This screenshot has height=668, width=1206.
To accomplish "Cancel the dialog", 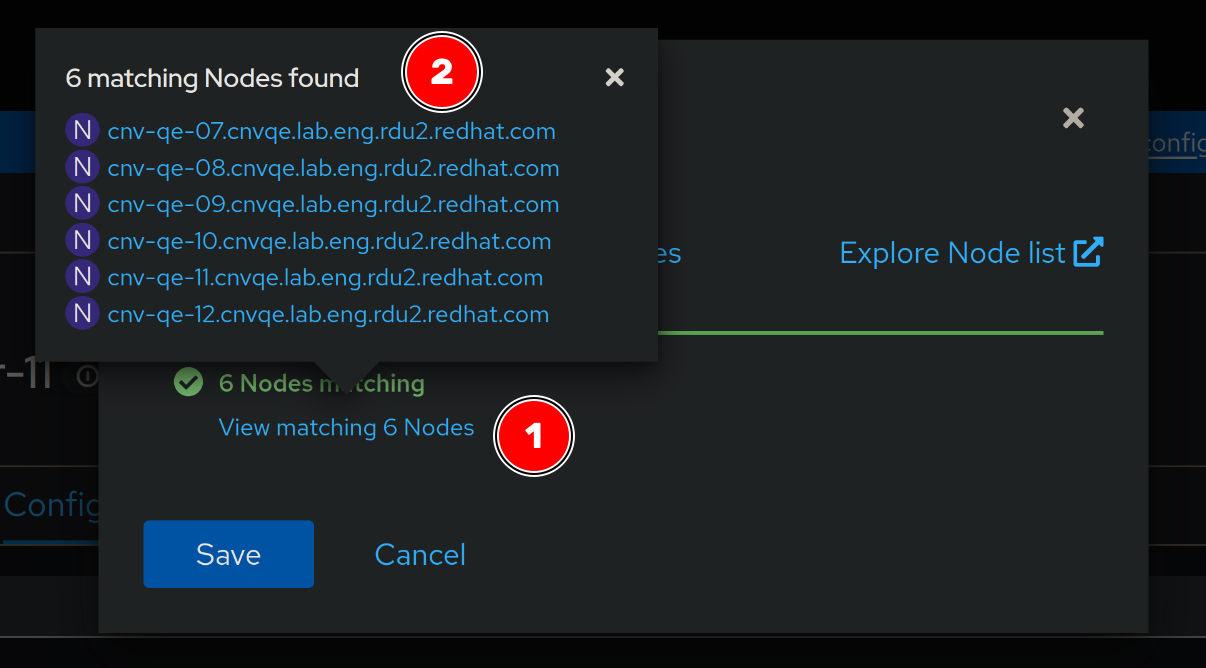I will click(x=420, y=555).
